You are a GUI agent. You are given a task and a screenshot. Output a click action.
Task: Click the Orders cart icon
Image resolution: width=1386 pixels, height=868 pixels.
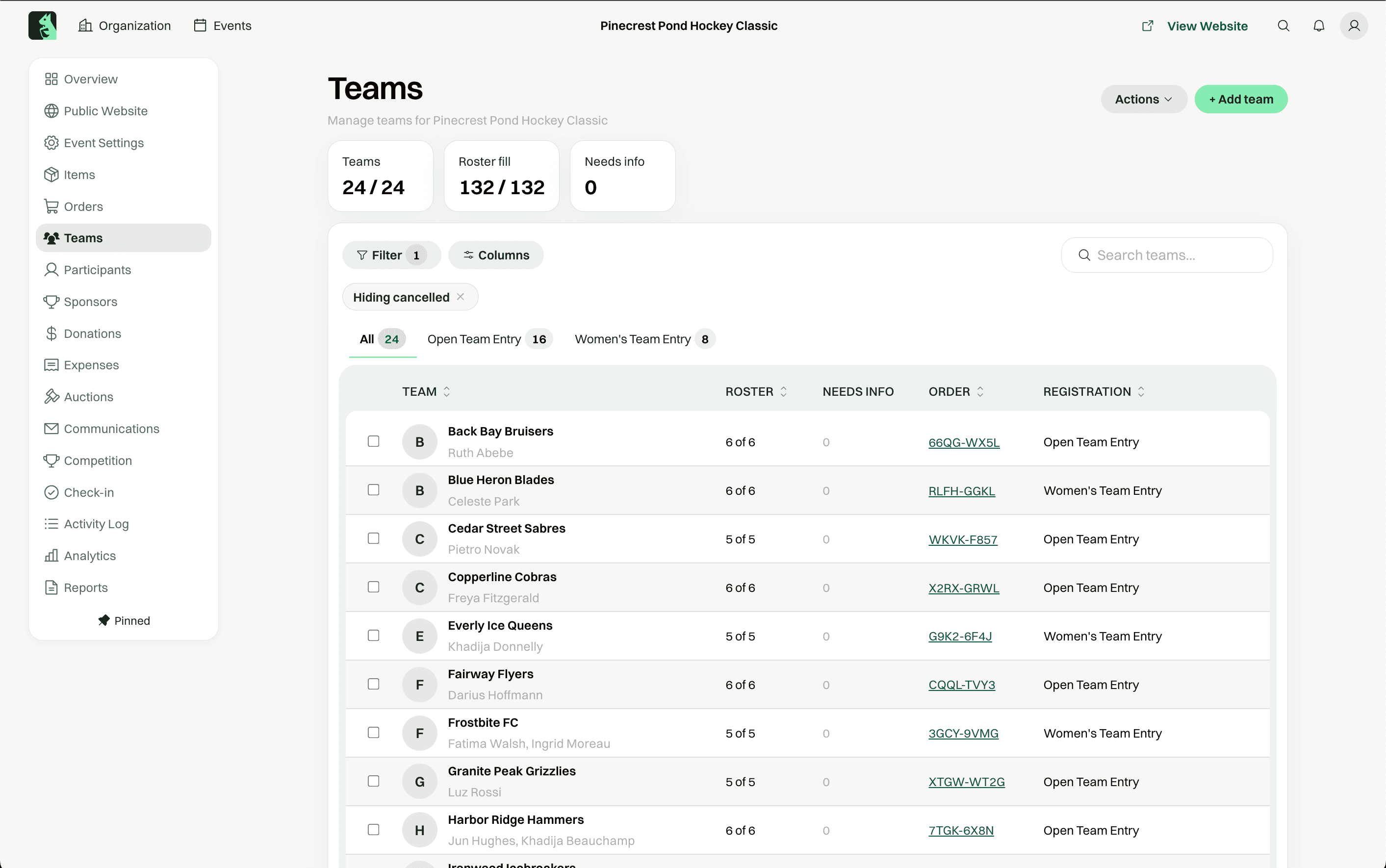(x=51, y=206)
